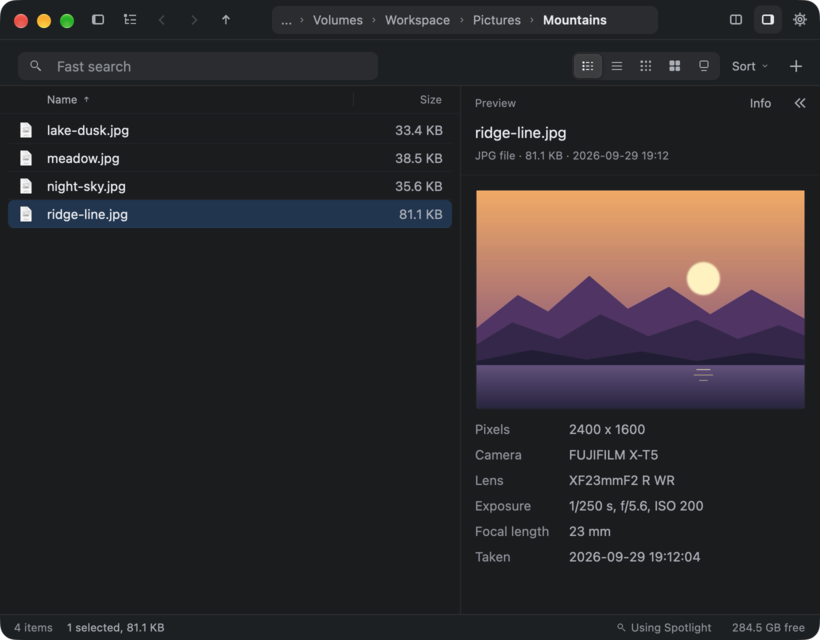Sort by the Name column header
The height and width of the screenshot is (640, 820).
[62, 100]
